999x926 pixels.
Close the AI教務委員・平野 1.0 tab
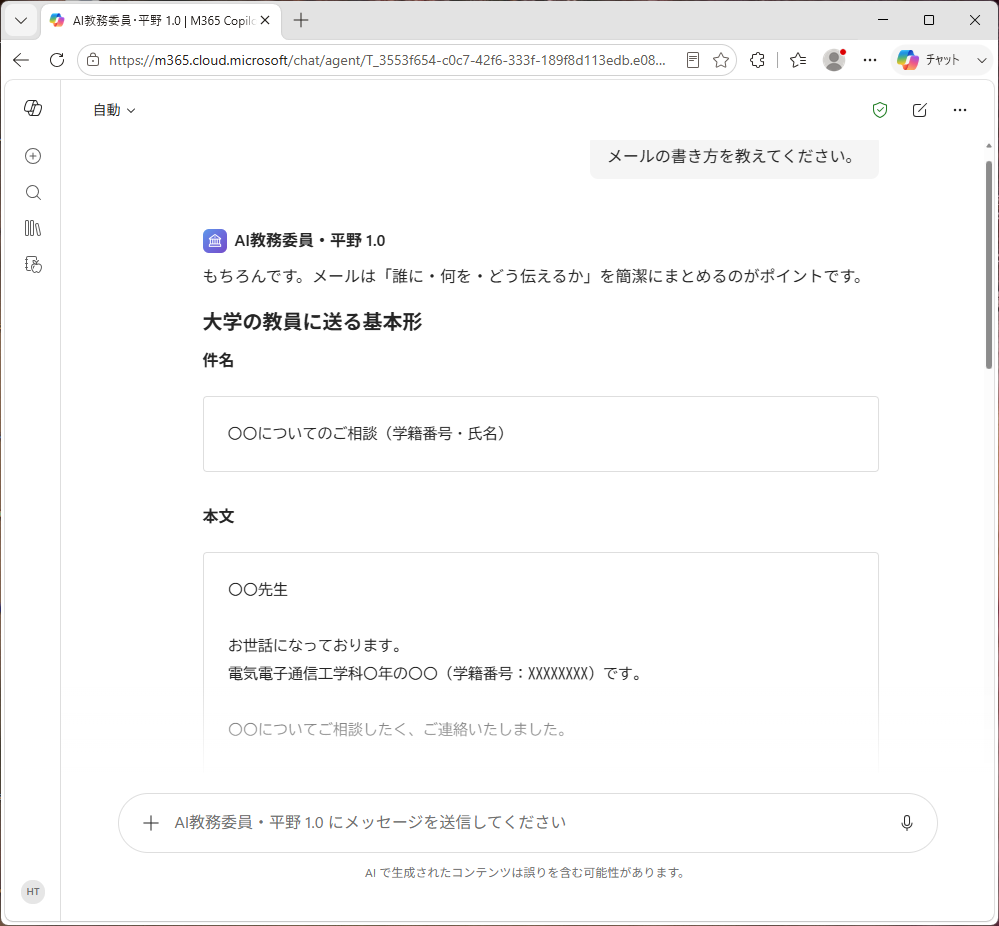(265, 20)
